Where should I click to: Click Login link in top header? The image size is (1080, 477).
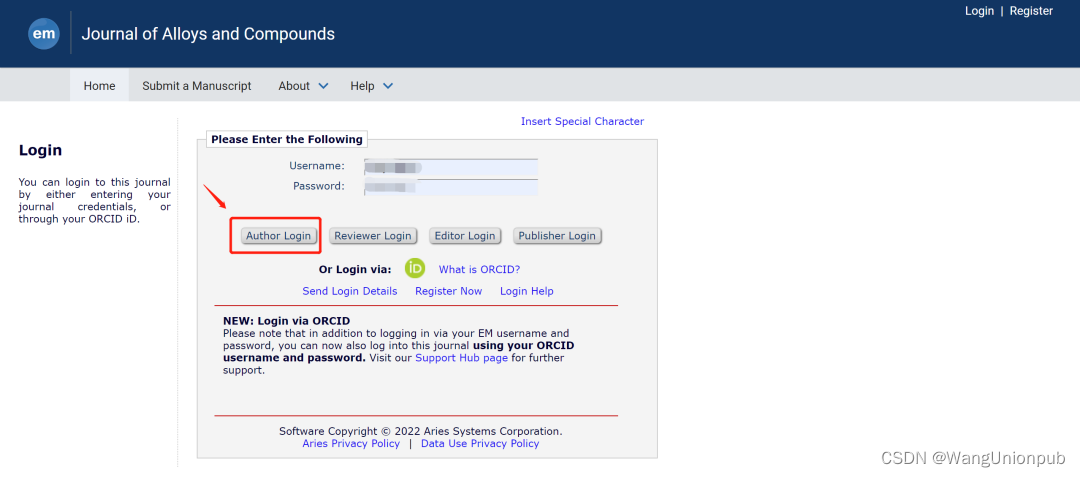[x=979, y=11]
